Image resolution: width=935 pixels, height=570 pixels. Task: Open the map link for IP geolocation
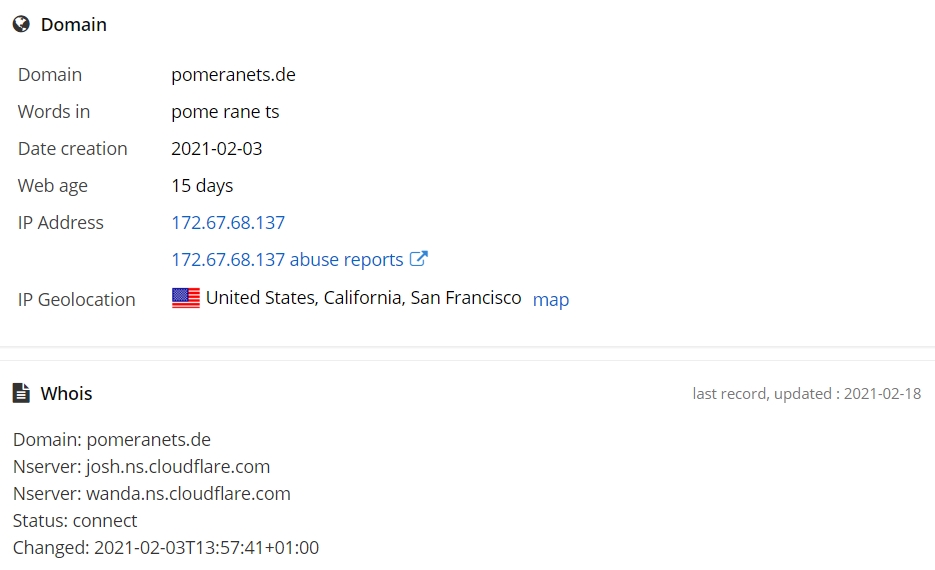(550, 299)
